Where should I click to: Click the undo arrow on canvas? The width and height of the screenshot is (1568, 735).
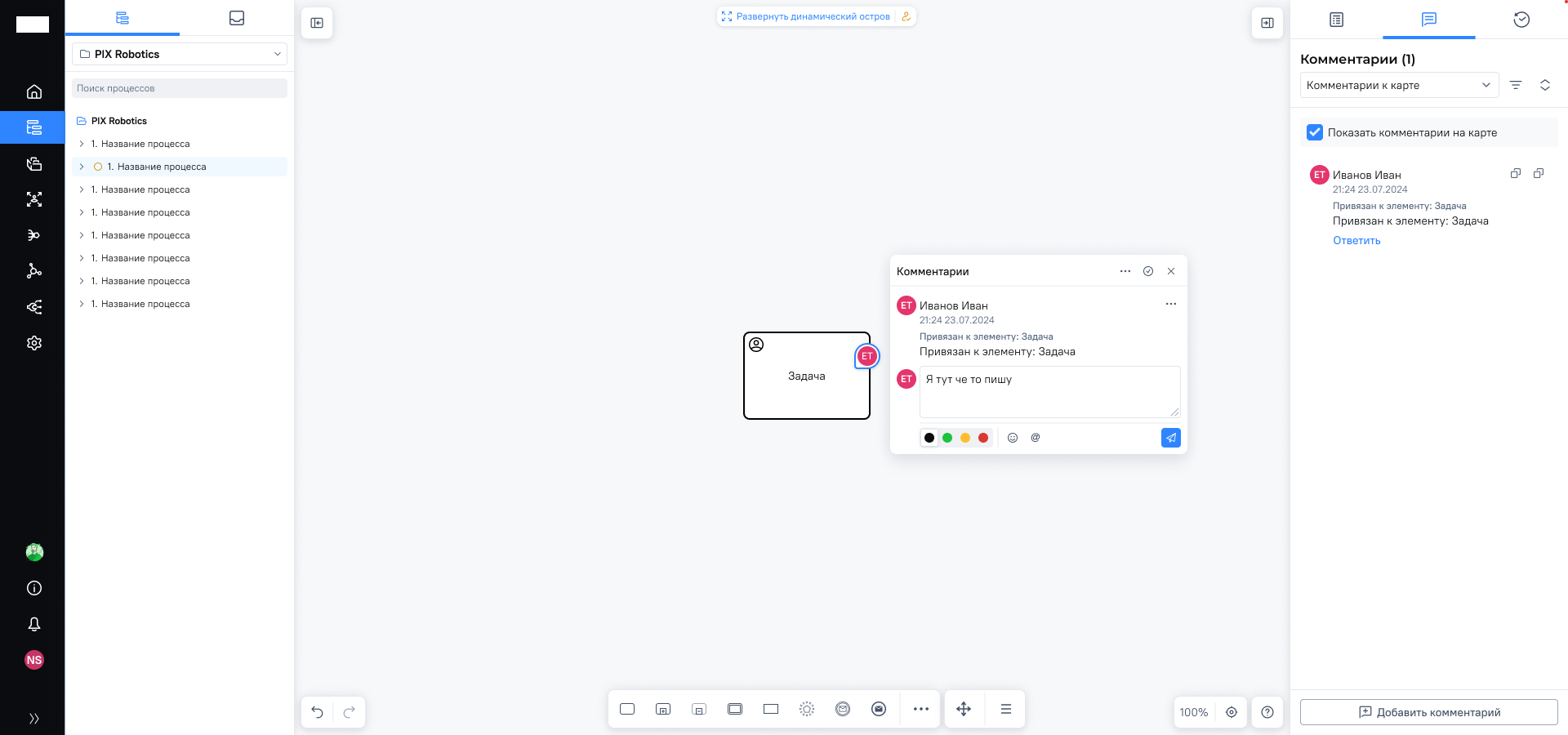point(318,712)
